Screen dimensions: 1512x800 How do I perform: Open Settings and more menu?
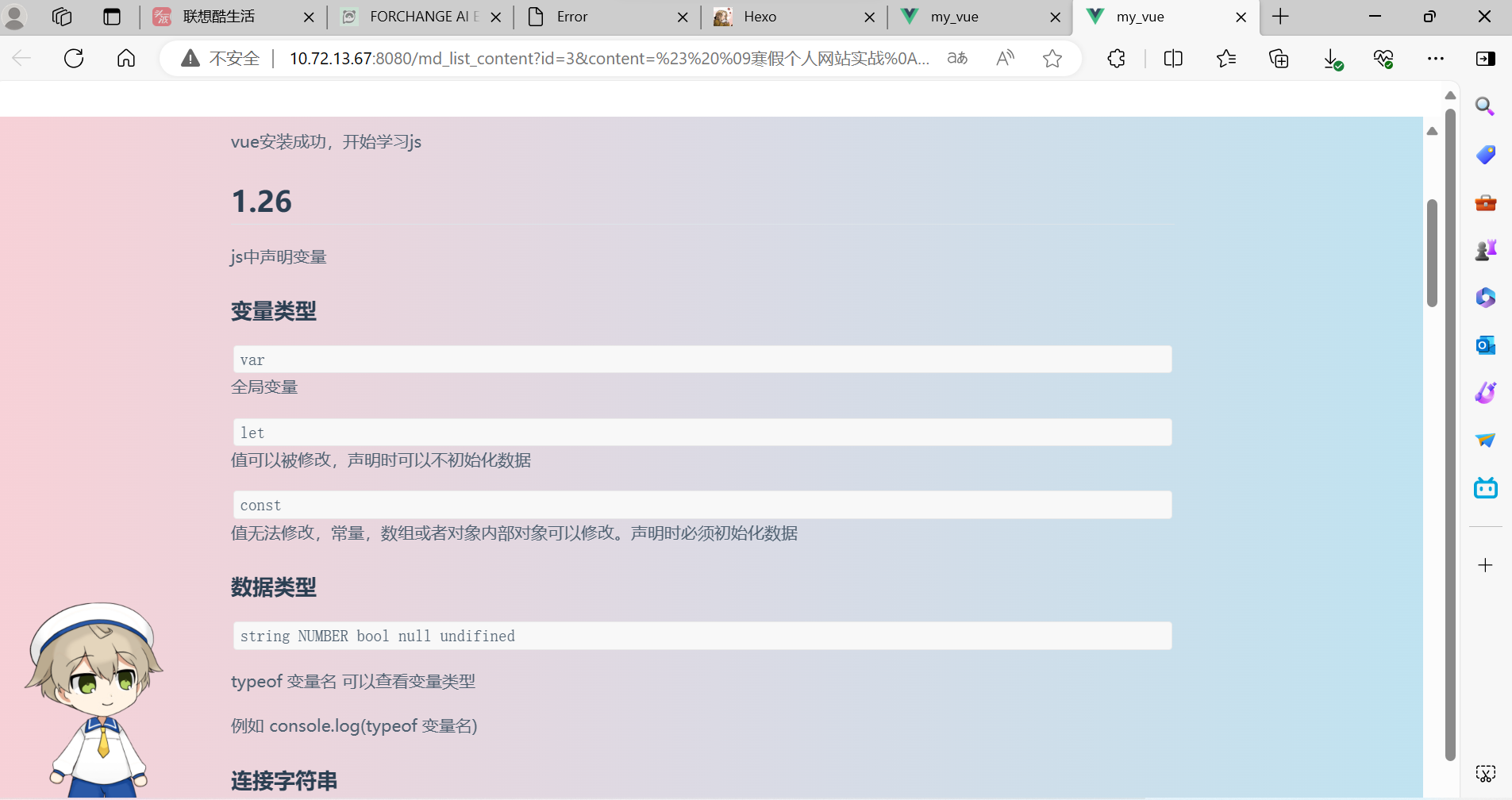(1435, 58)
